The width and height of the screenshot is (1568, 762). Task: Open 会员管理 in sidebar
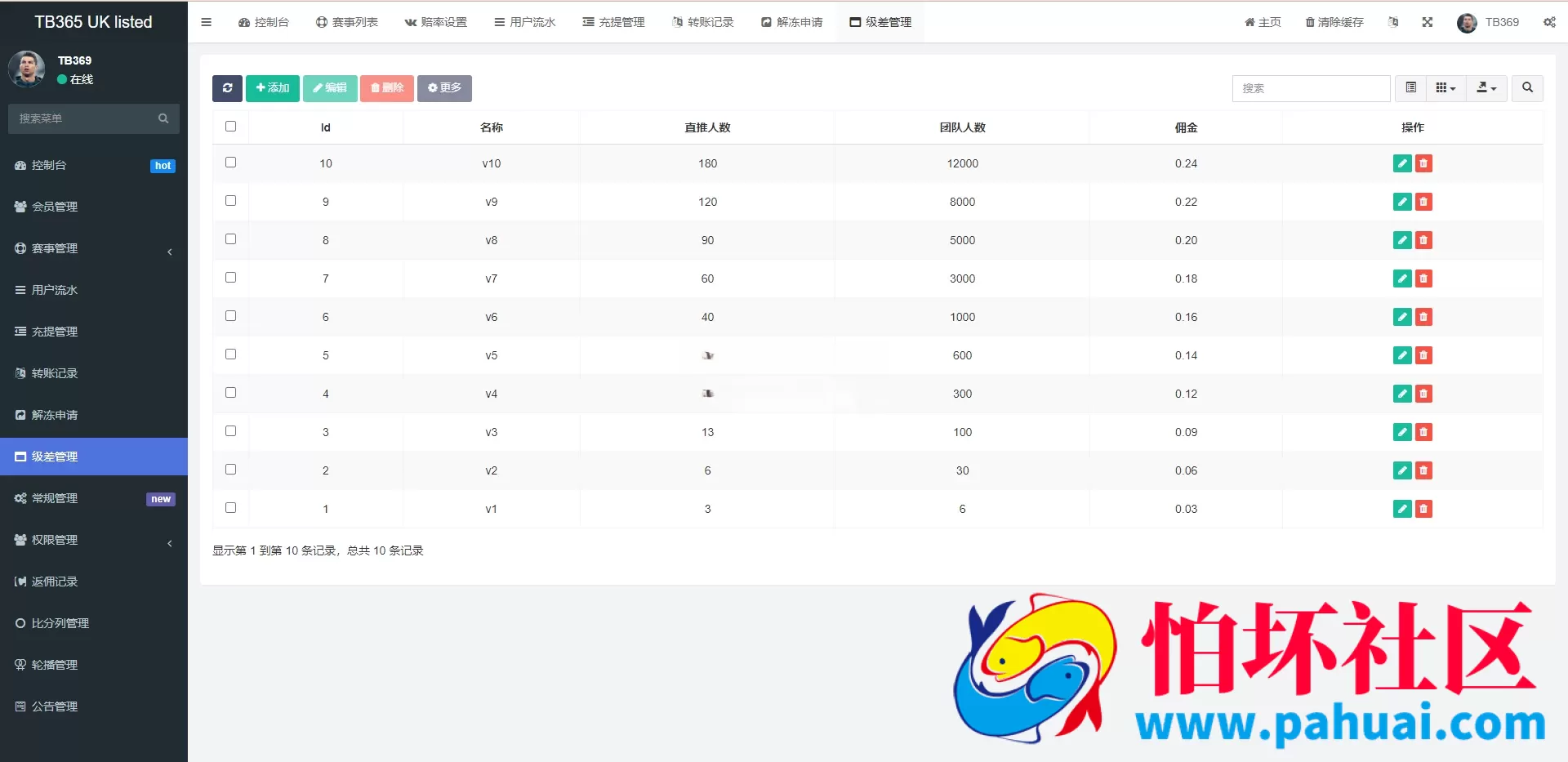point(94,207)
